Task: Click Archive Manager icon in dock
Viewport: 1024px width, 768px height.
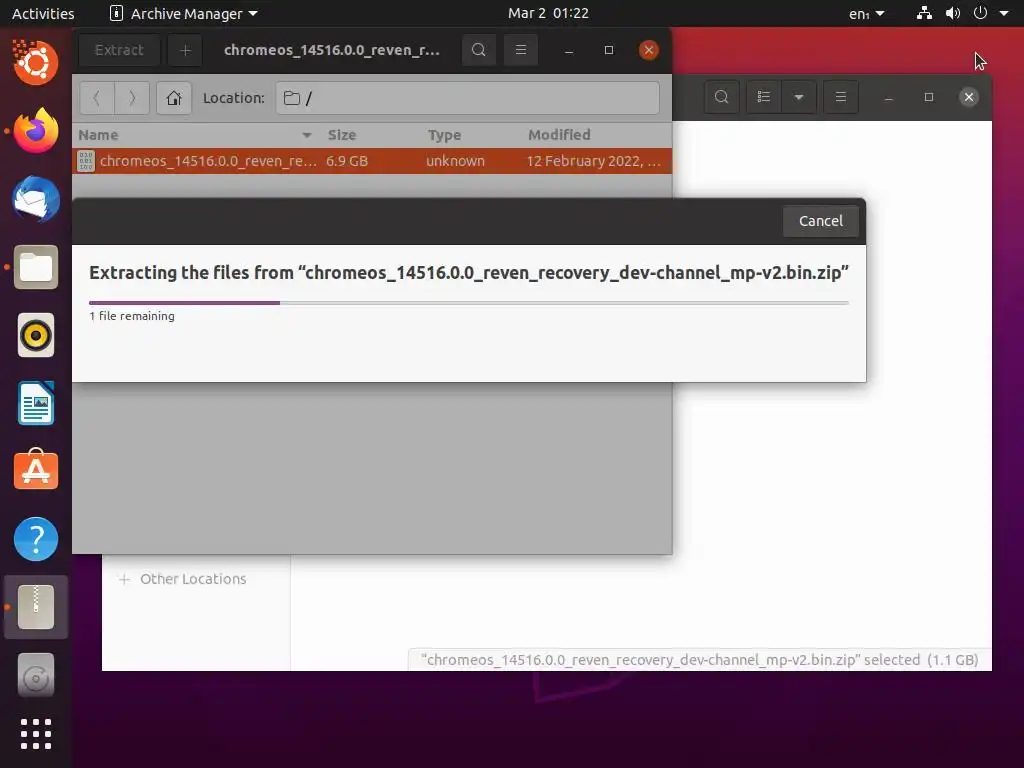Action: click(36, 607)
